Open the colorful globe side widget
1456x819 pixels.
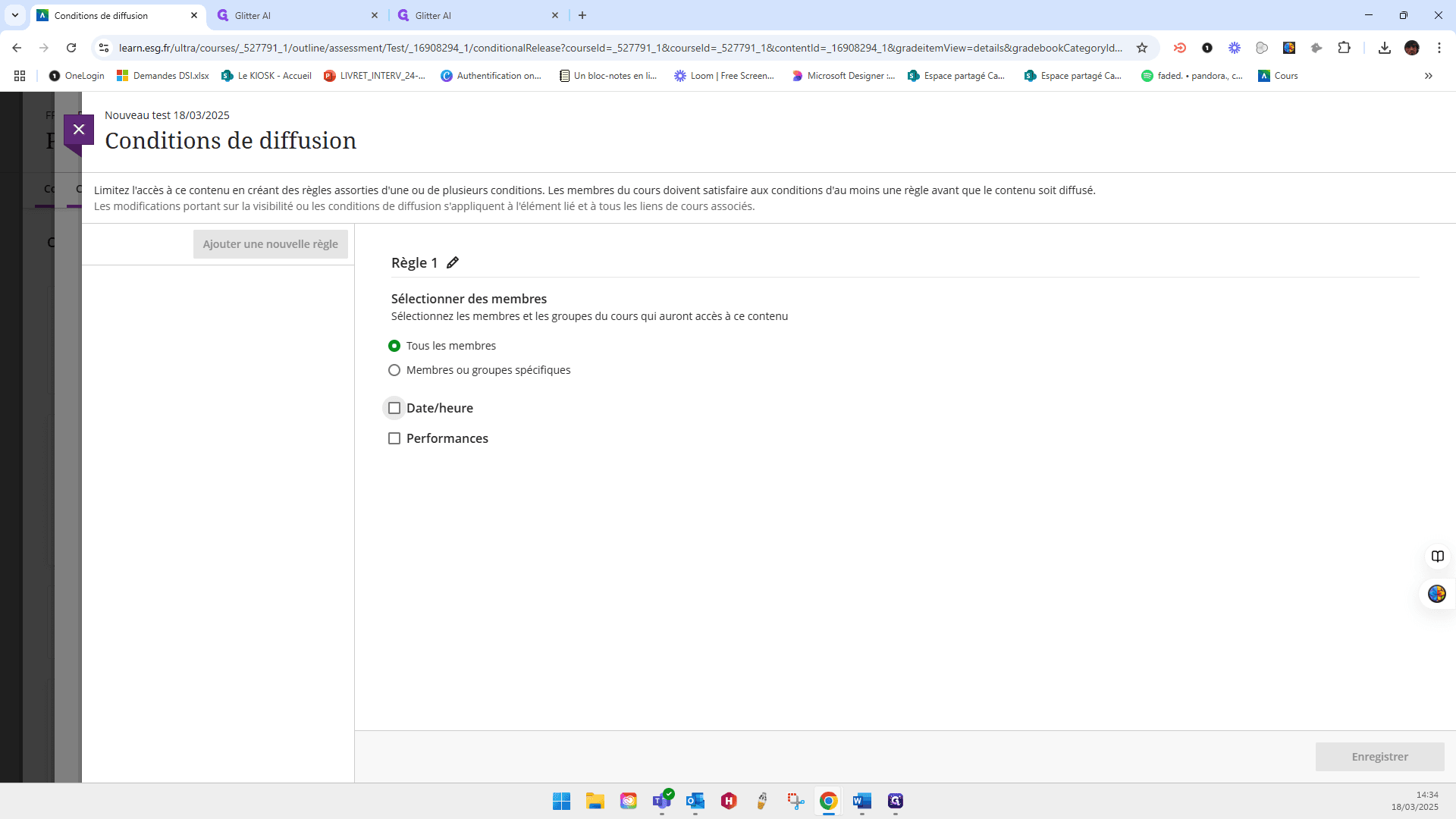pyautogui.click(x=1437, y=594)
